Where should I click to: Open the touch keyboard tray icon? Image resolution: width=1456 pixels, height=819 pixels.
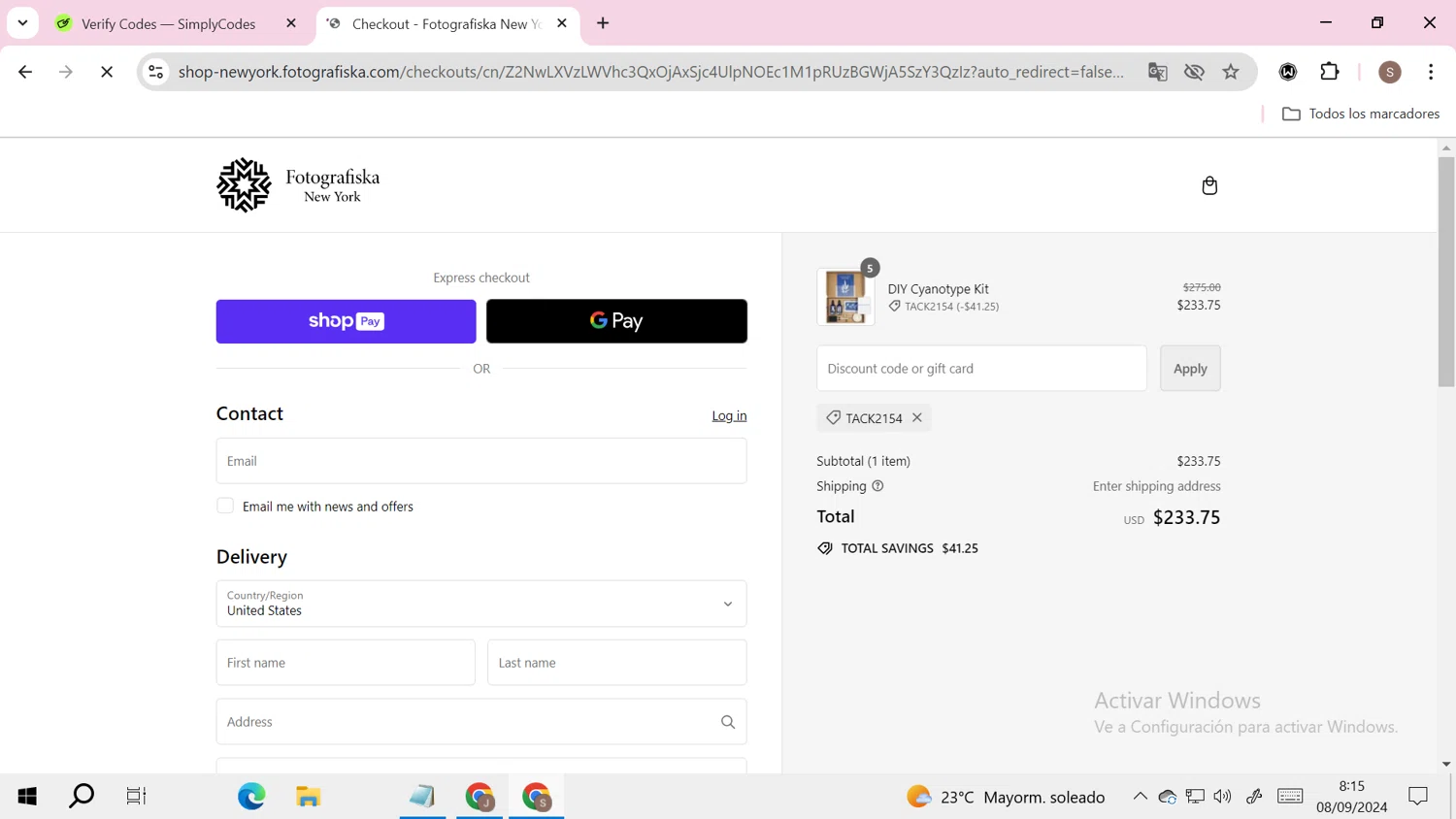click(1290, 797)
